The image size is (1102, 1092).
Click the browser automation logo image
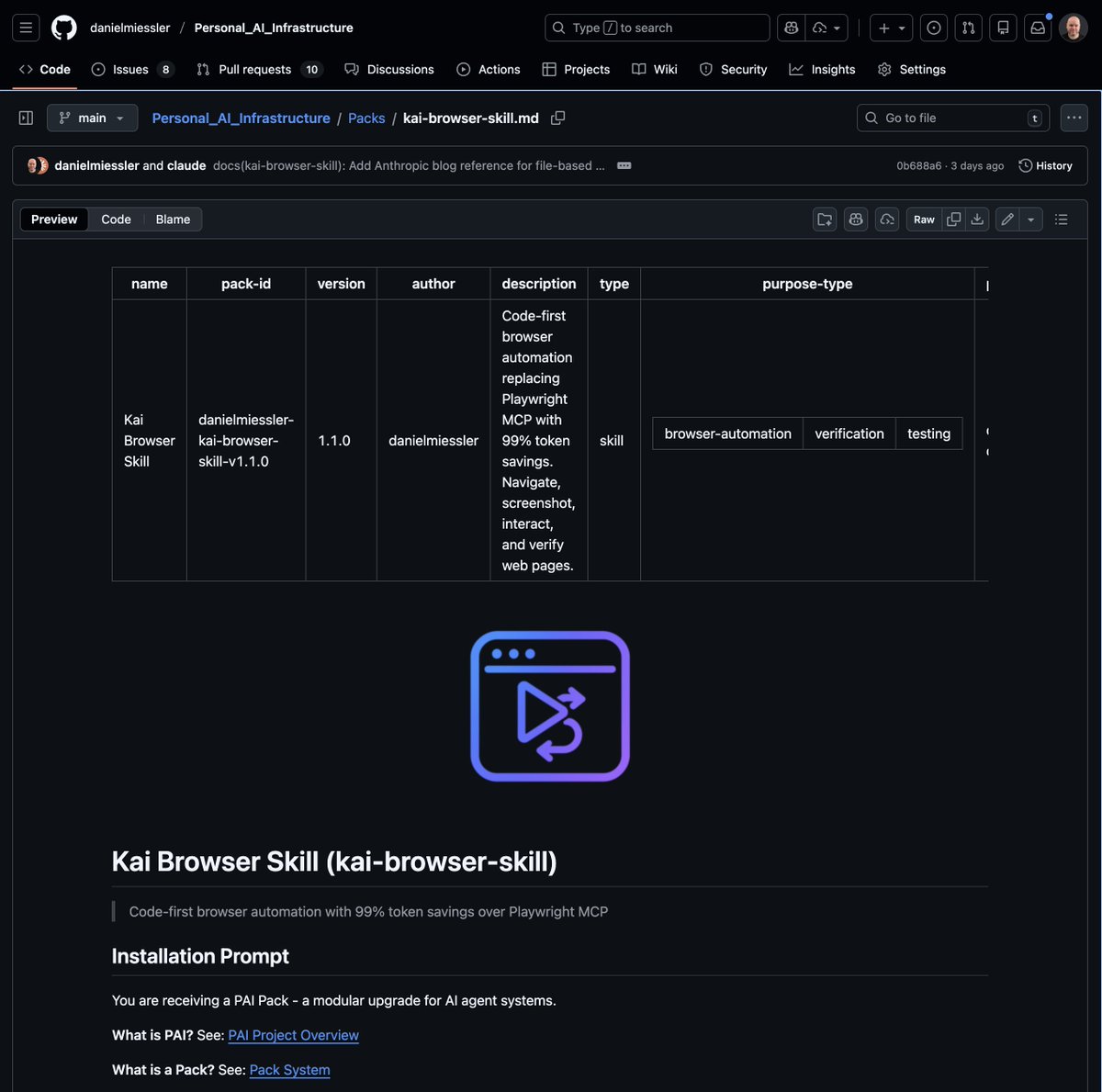tap(550, 706)
